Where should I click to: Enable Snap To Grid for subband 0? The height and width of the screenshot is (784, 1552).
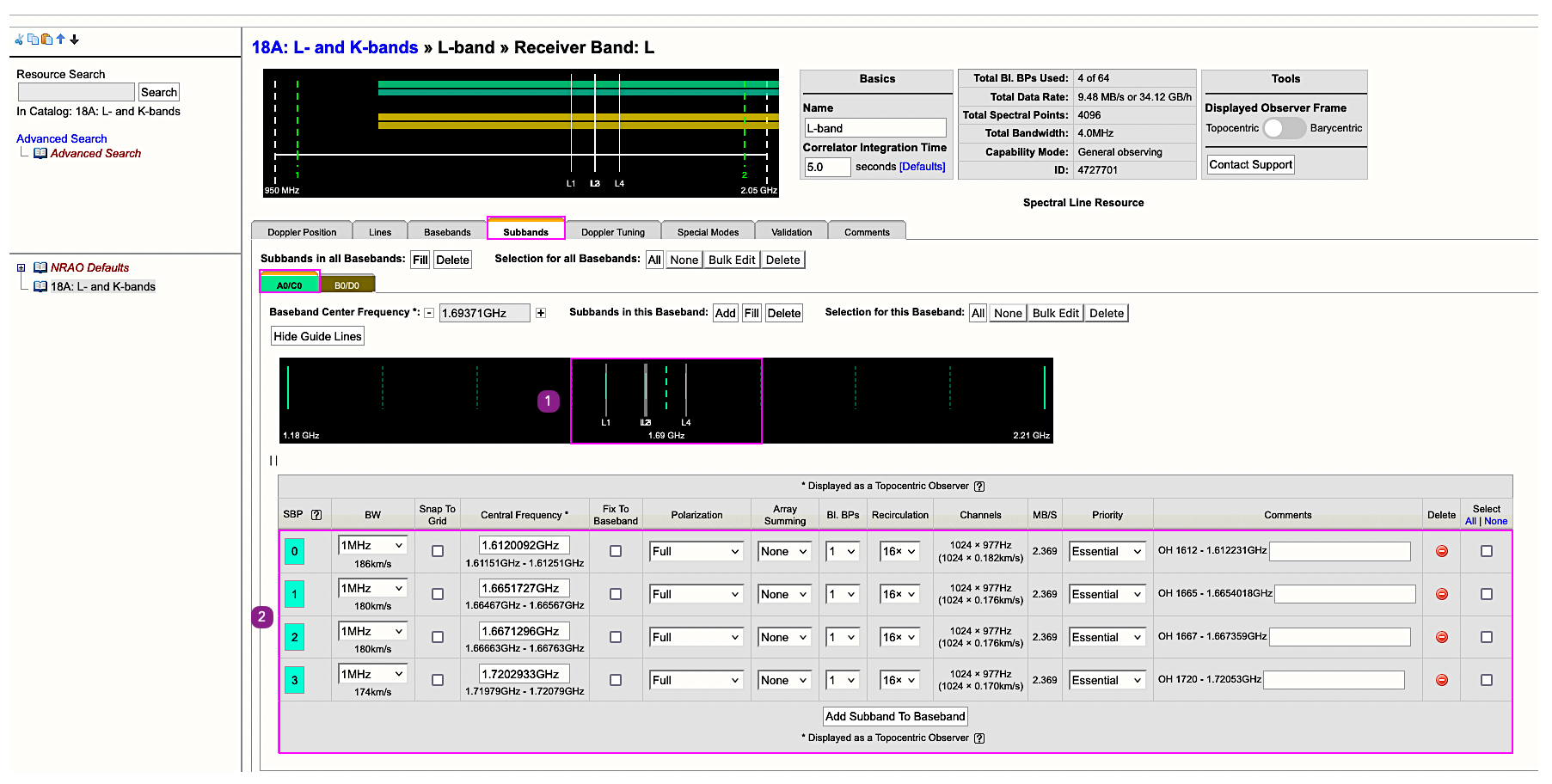tap(438, 551)
